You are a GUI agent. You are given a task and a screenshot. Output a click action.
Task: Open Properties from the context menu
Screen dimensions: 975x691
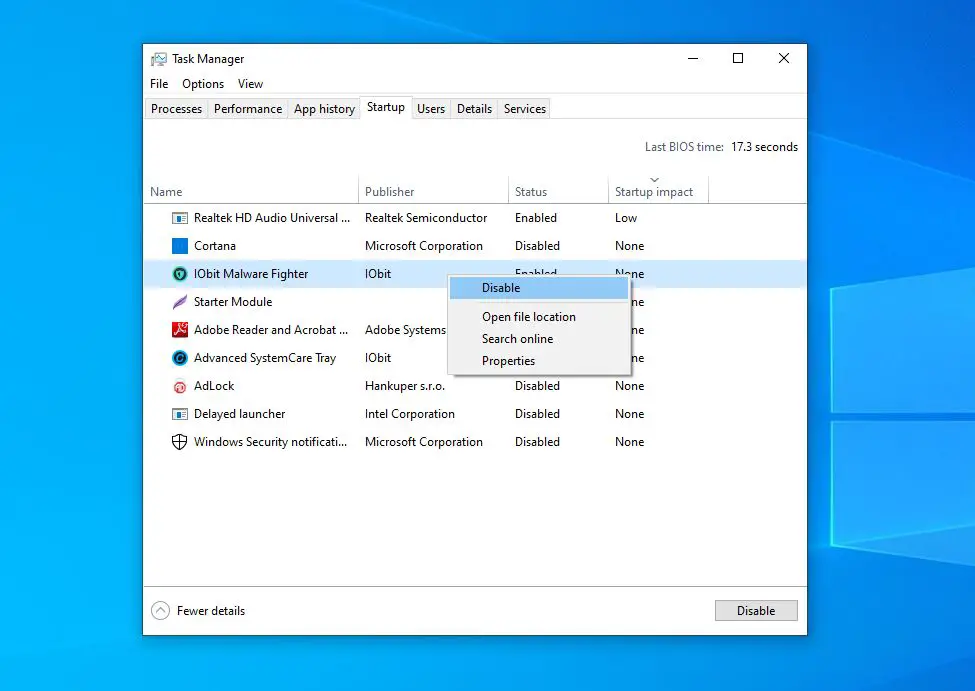(508, 360)
